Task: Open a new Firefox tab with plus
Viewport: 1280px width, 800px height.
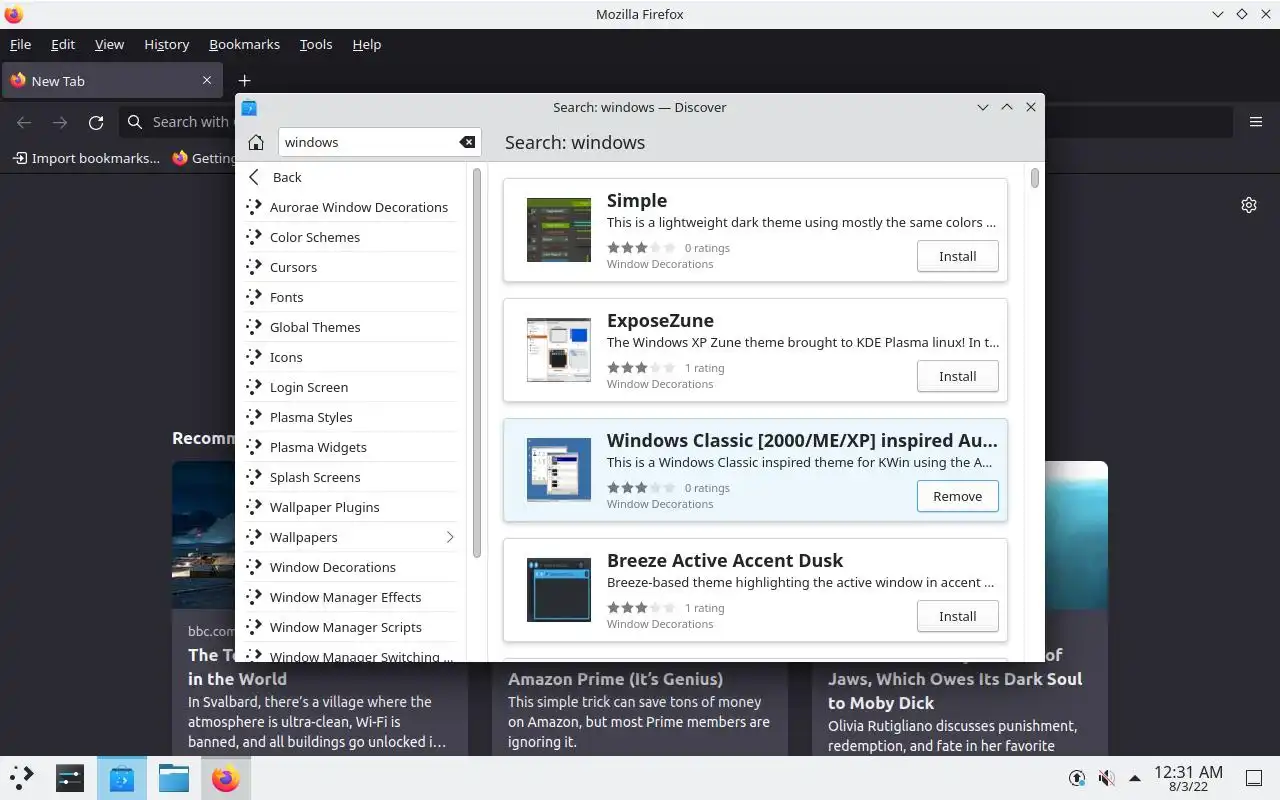Action: coord(244,80)
